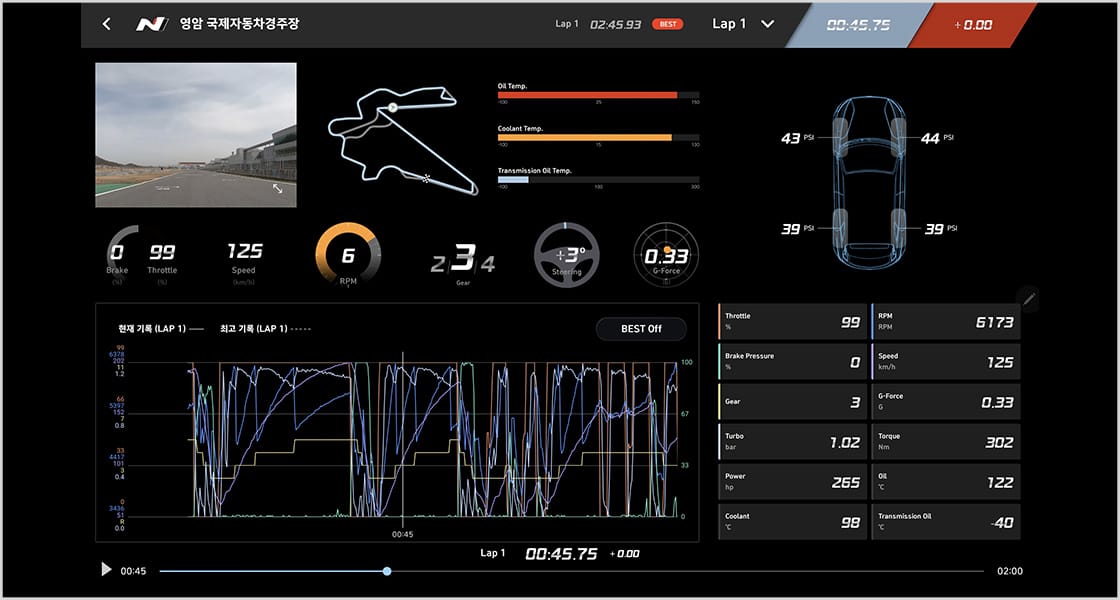
Task: Open the pencil edit icon
Action: tap(1029, 300)
